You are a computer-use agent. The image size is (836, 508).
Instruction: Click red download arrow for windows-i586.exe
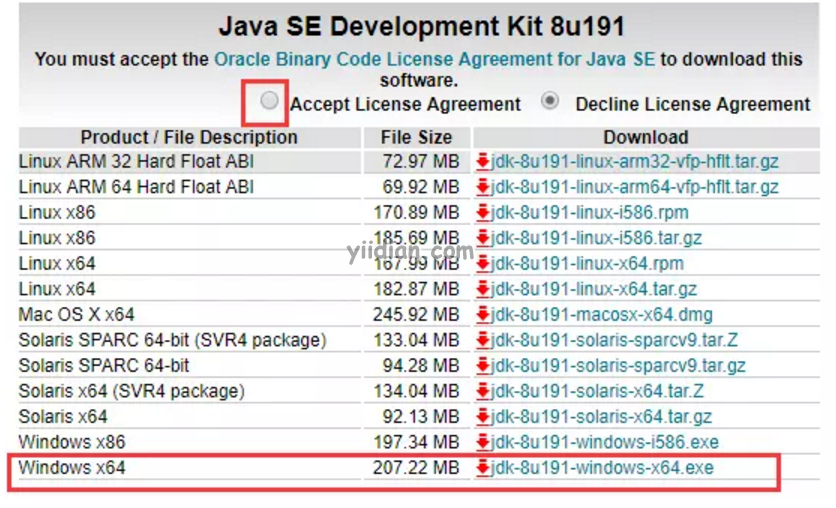click(483, 442)
